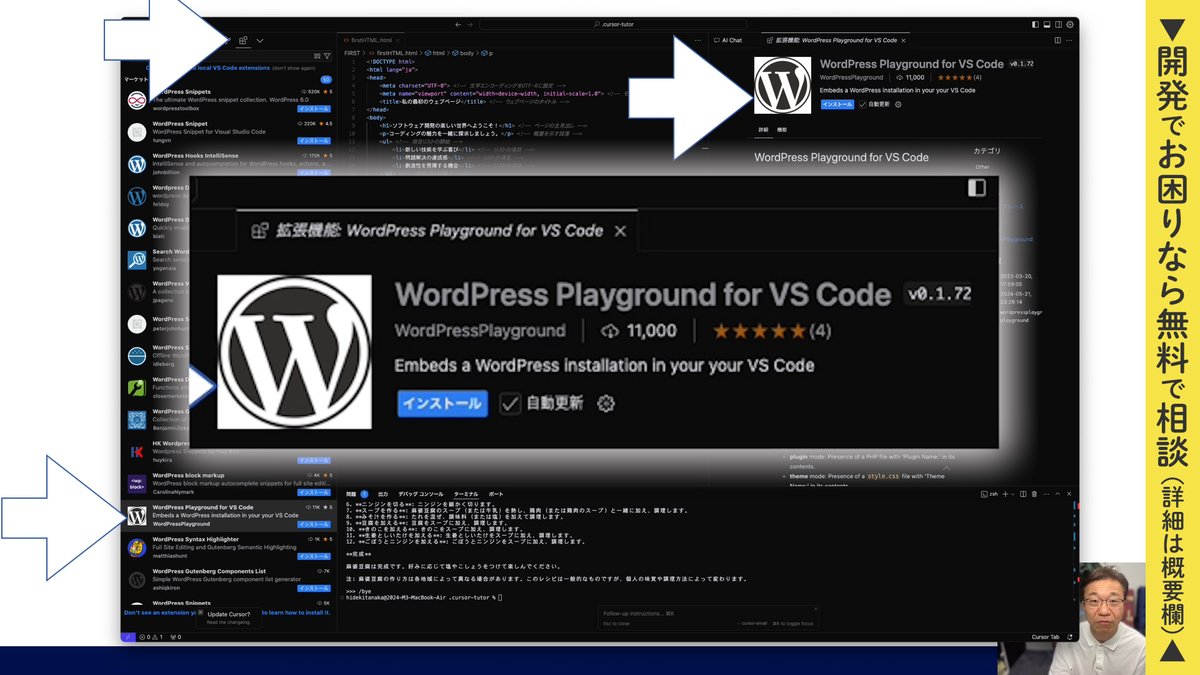The width and height of the screenshot is (1200, 675).
Task: Click the WordPress Hooks IntelliSense logo icon
Action: 137,164
